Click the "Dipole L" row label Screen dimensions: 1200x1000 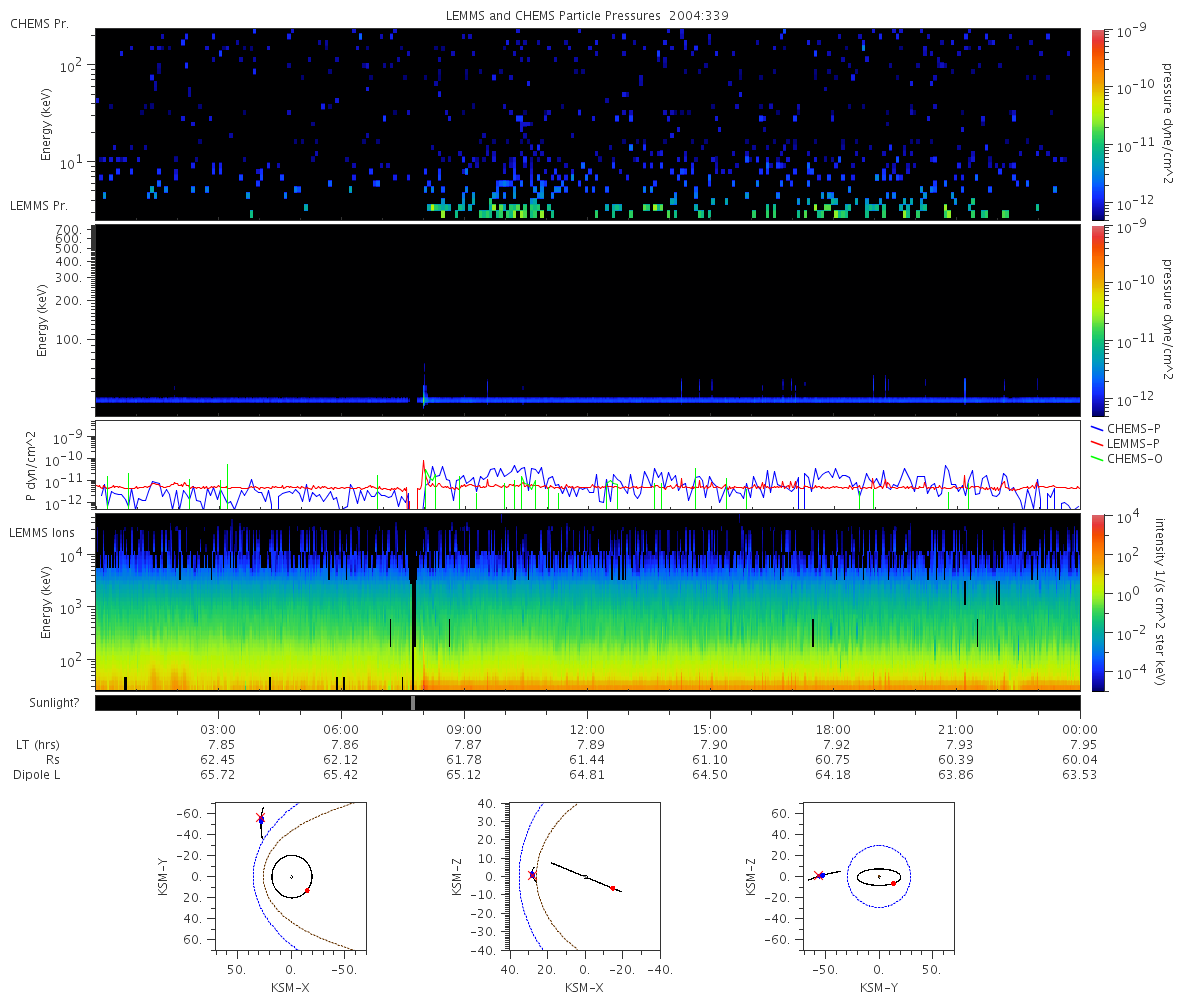pos(37,775)
